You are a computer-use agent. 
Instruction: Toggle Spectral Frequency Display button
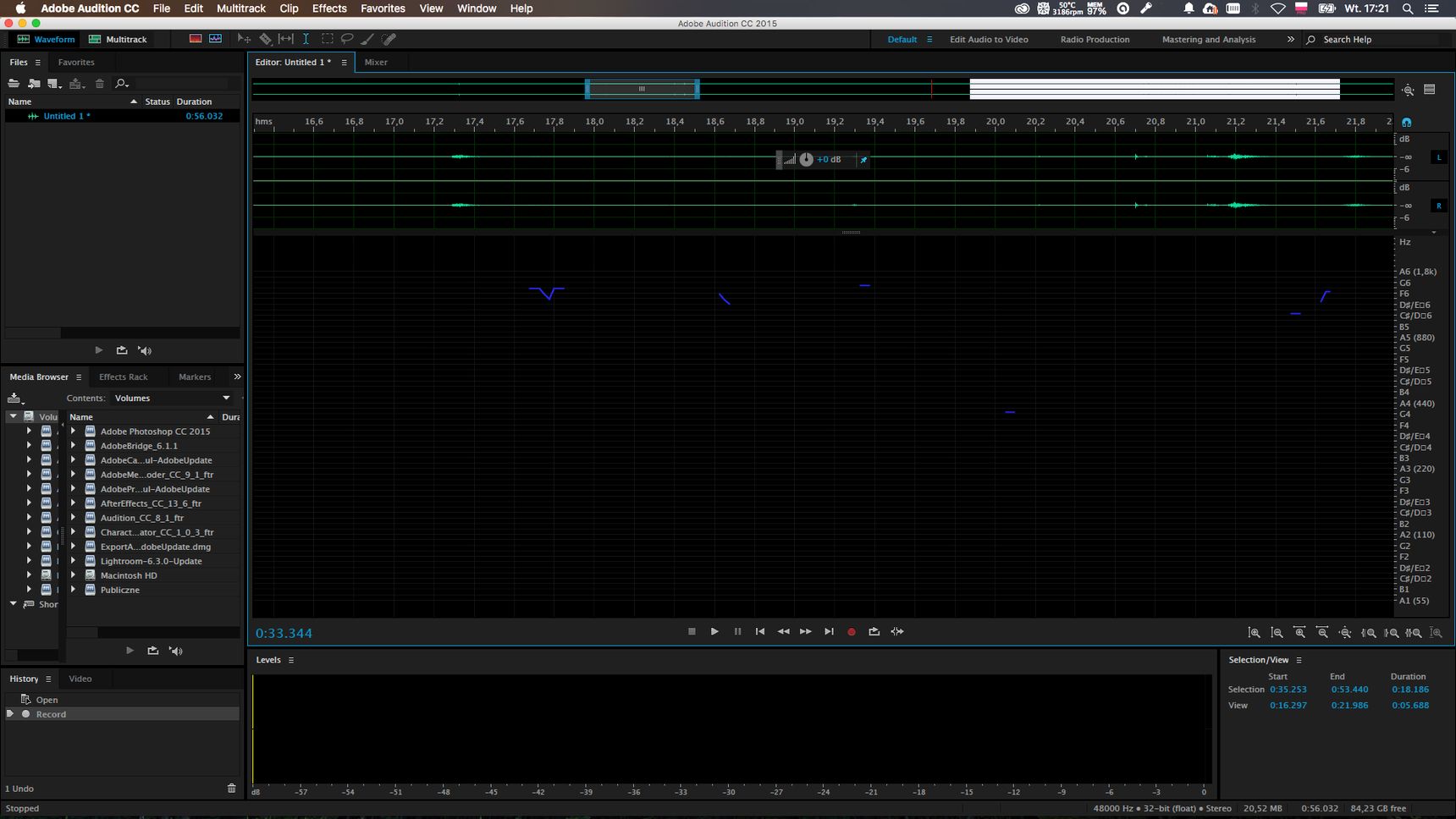(x=196, y=39)
